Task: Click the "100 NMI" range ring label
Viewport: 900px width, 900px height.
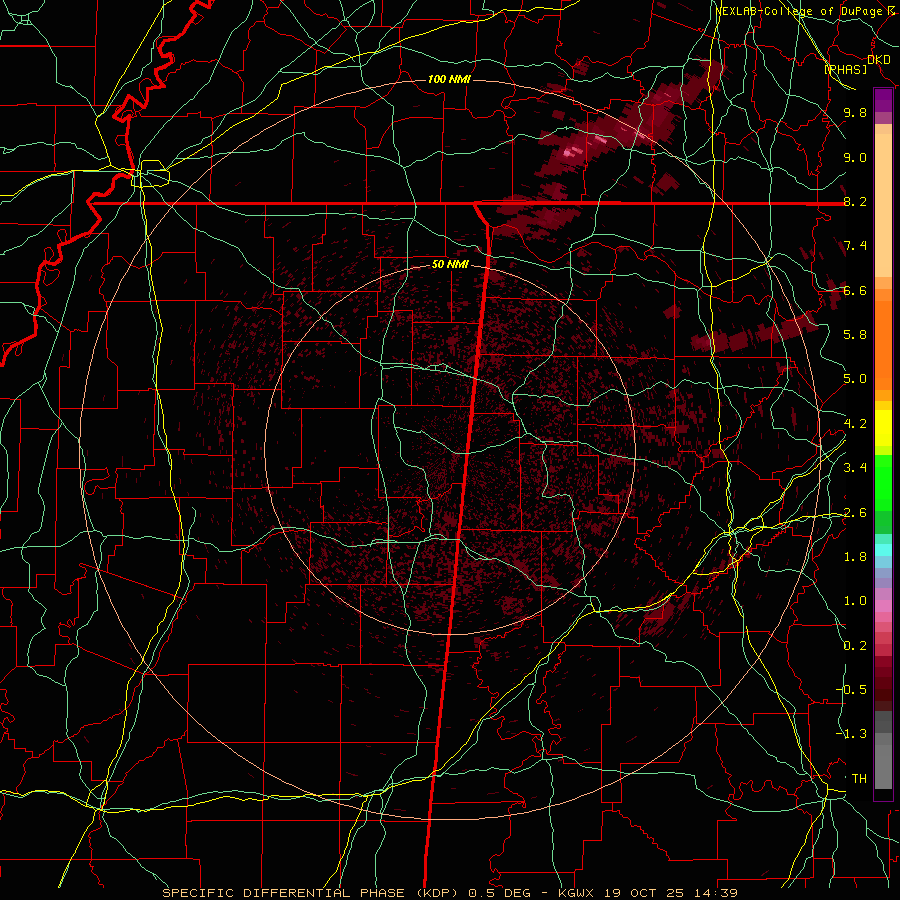Action: click(449, 79)
